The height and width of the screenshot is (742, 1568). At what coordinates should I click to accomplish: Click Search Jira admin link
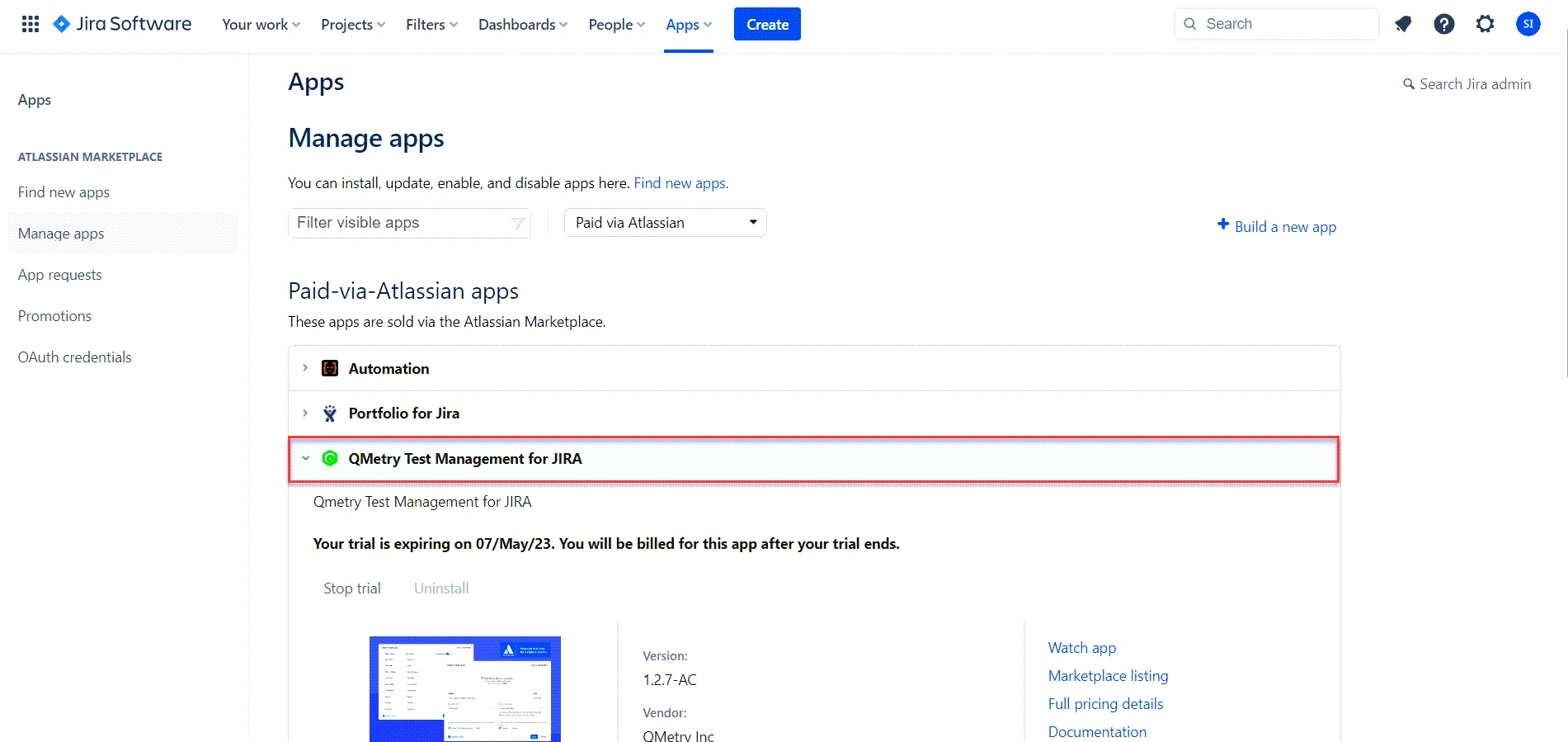[1475, 84]
